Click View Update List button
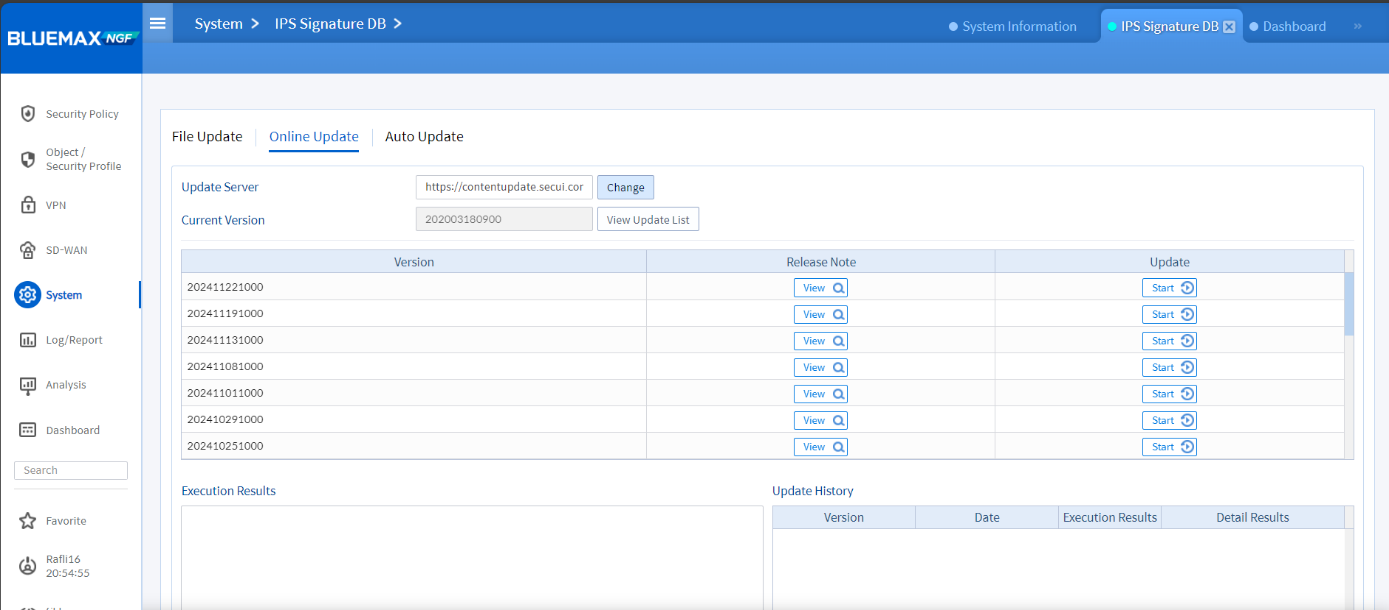The height and width of the screenshot is (610, 1389). click(648, 220)
